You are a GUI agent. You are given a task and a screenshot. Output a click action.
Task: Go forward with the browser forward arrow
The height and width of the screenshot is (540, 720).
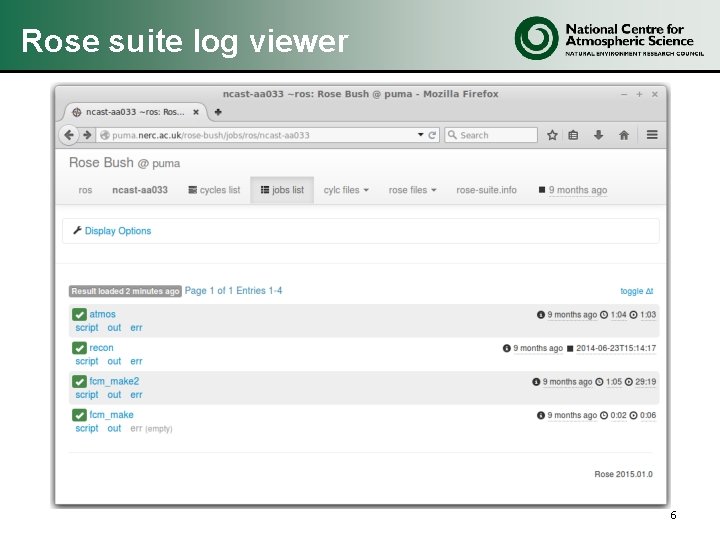coord(87,135)
